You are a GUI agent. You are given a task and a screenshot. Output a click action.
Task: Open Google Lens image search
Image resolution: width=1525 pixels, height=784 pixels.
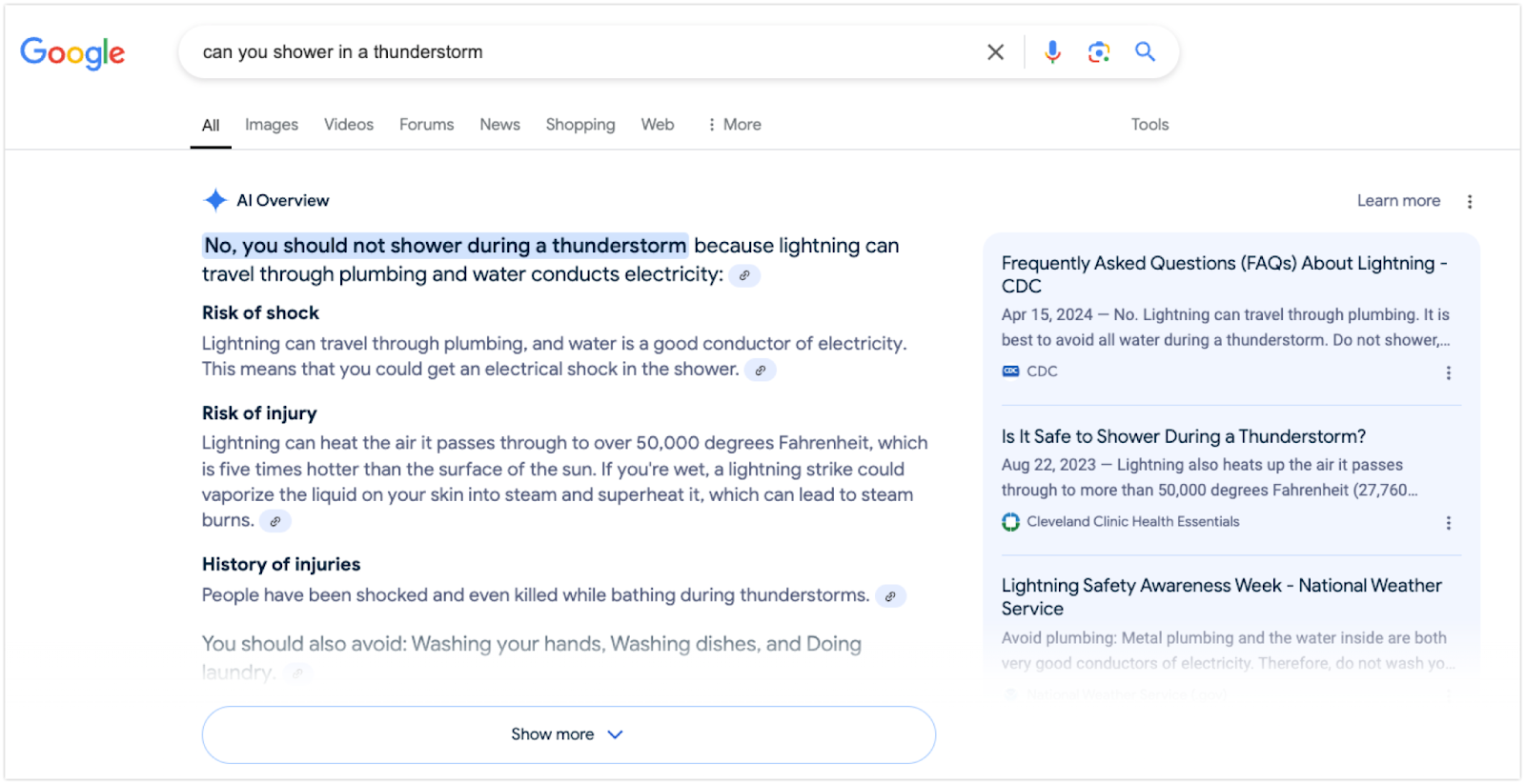pos(1099,52)
